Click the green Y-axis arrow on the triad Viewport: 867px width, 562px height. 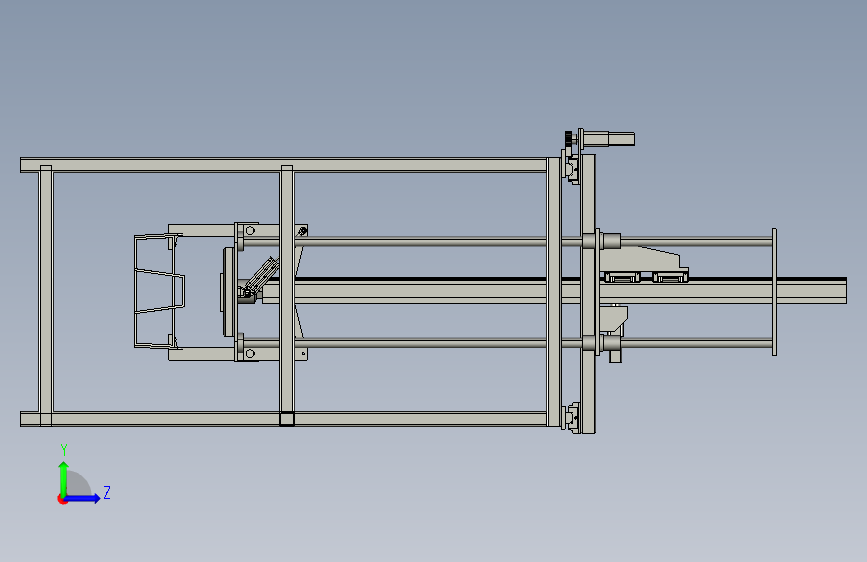coord(64,478)
